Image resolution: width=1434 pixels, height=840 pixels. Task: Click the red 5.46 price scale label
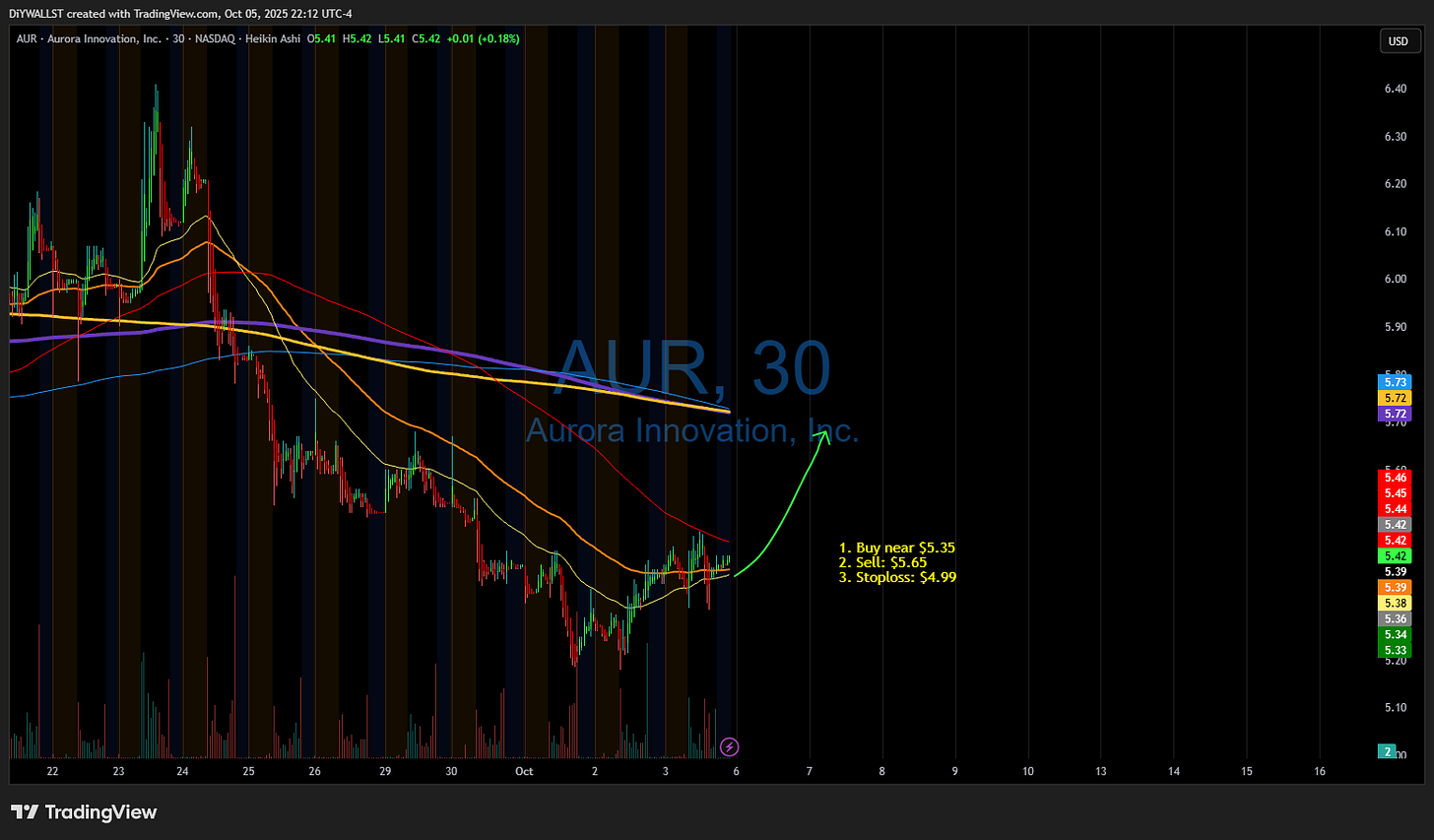(1395, 477)
